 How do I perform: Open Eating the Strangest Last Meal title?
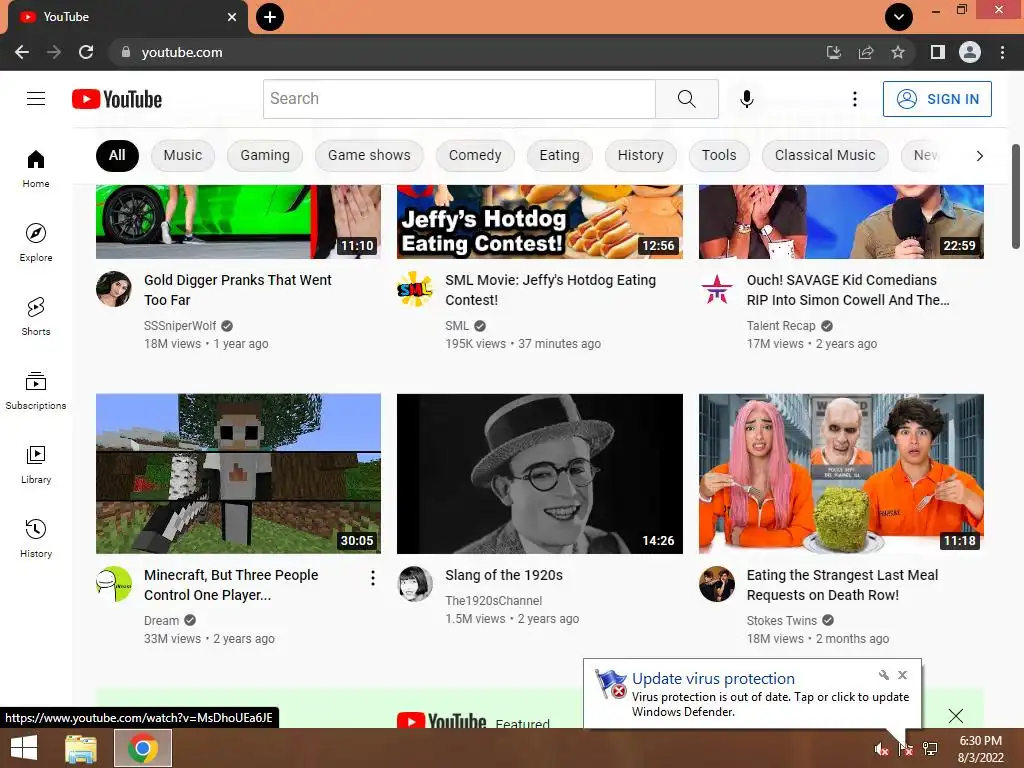point(842,585)
